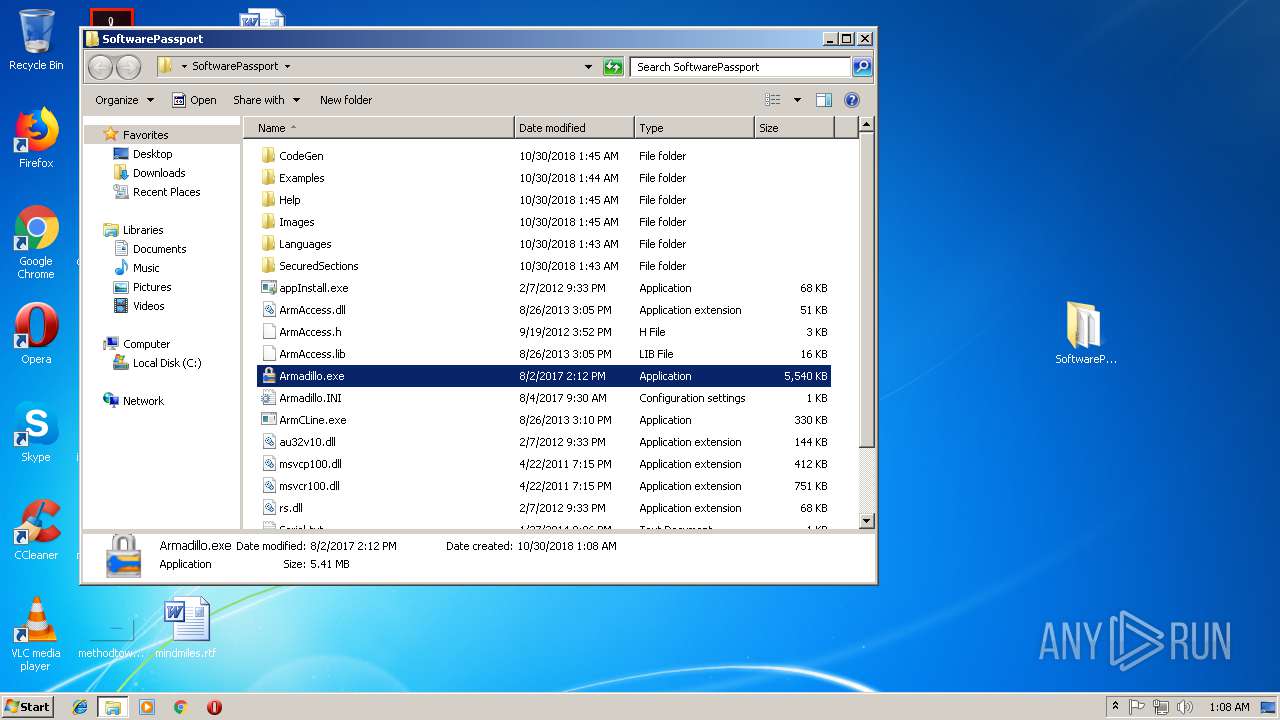Click the Open toolbar button

194,100
